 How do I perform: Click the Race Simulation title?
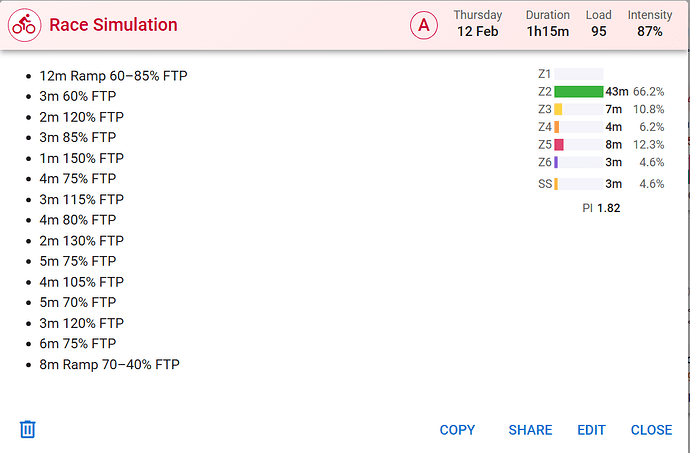pos(113,25)
